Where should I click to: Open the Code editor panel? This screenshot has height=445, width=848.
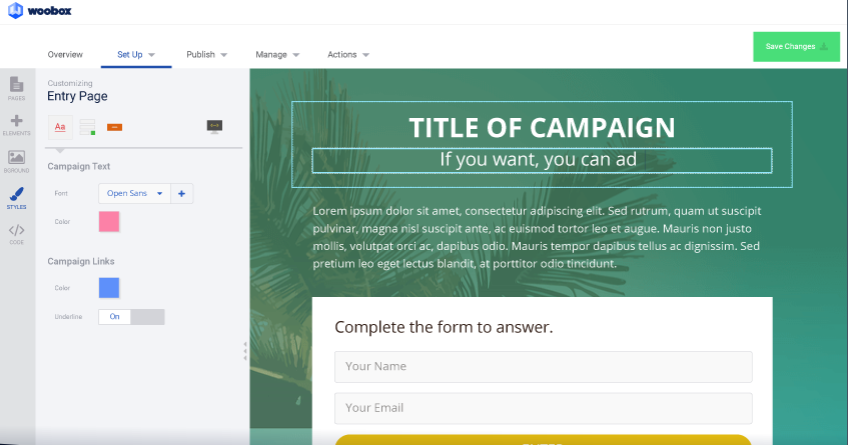coord(16,234)
